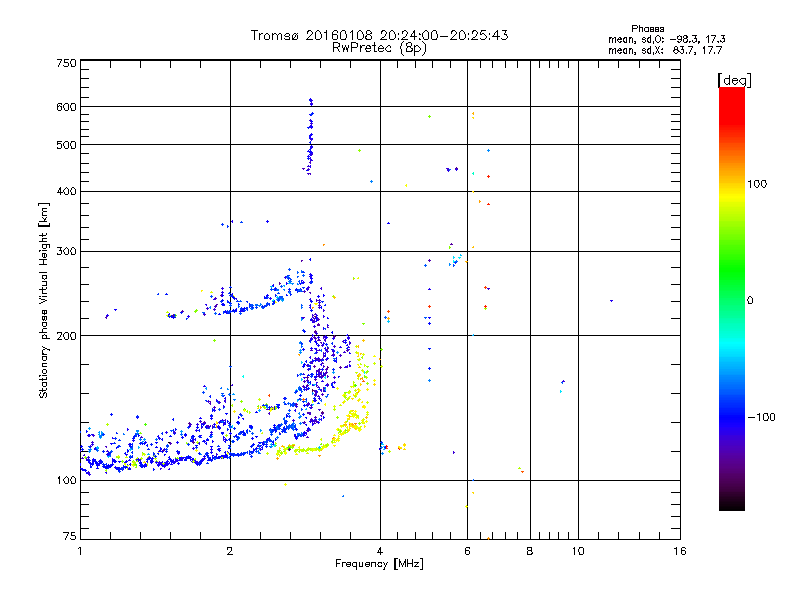Screen dimensions: 800x600
Task: Click x-axis tick label '8'
Action: pyautogui.click(x=530, y=551)
